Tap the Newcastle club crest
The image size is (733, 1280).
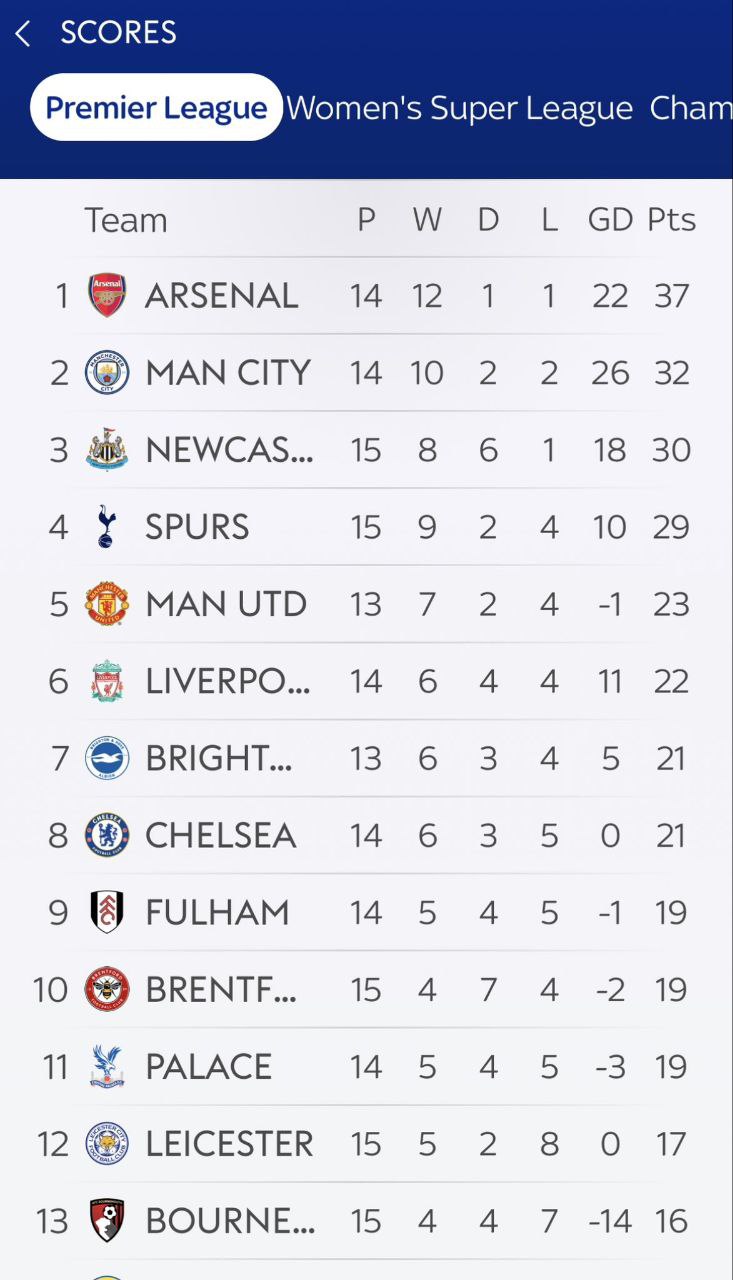pyautogui.click(x=107, y=450)
